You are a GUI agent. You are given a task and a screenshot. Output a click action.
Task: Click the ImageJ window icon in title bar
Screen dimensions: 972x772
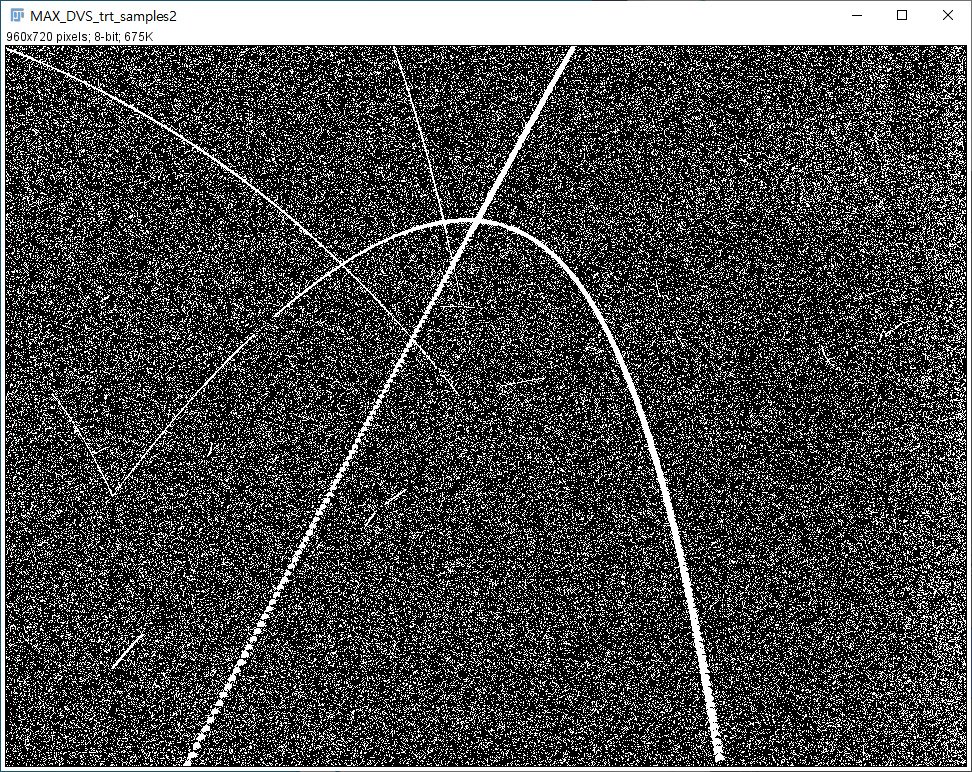tap(17, 16)
